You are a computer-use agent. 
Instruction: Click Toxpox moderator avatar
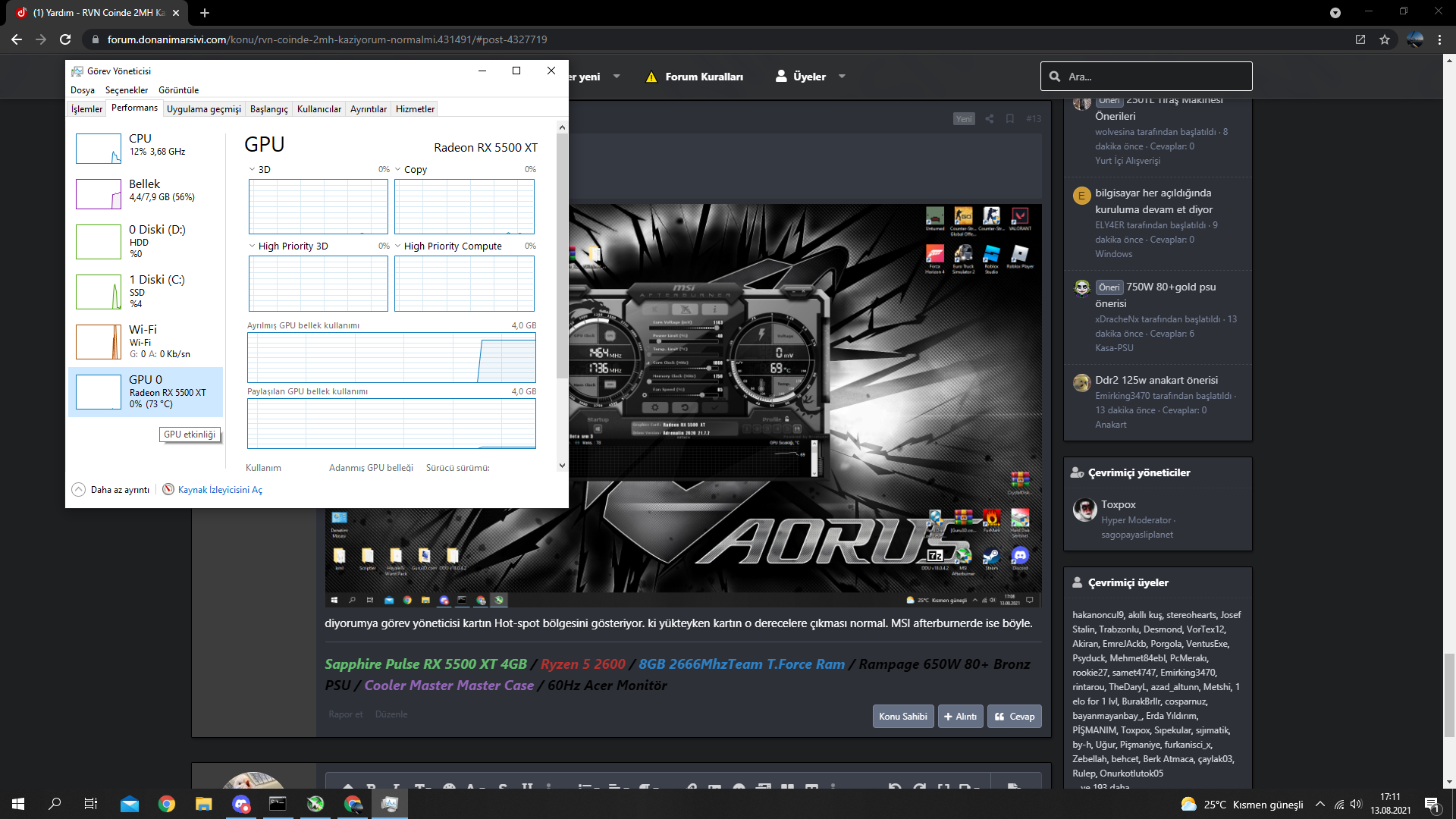(1084, 510)
